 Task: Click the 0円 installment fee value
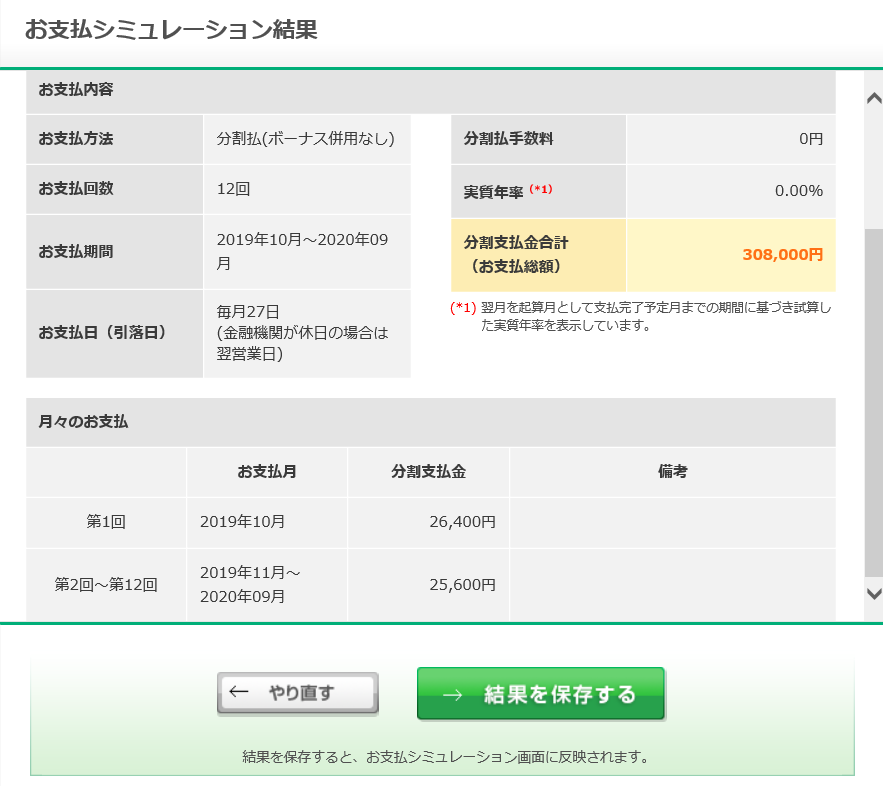(811, 139)
